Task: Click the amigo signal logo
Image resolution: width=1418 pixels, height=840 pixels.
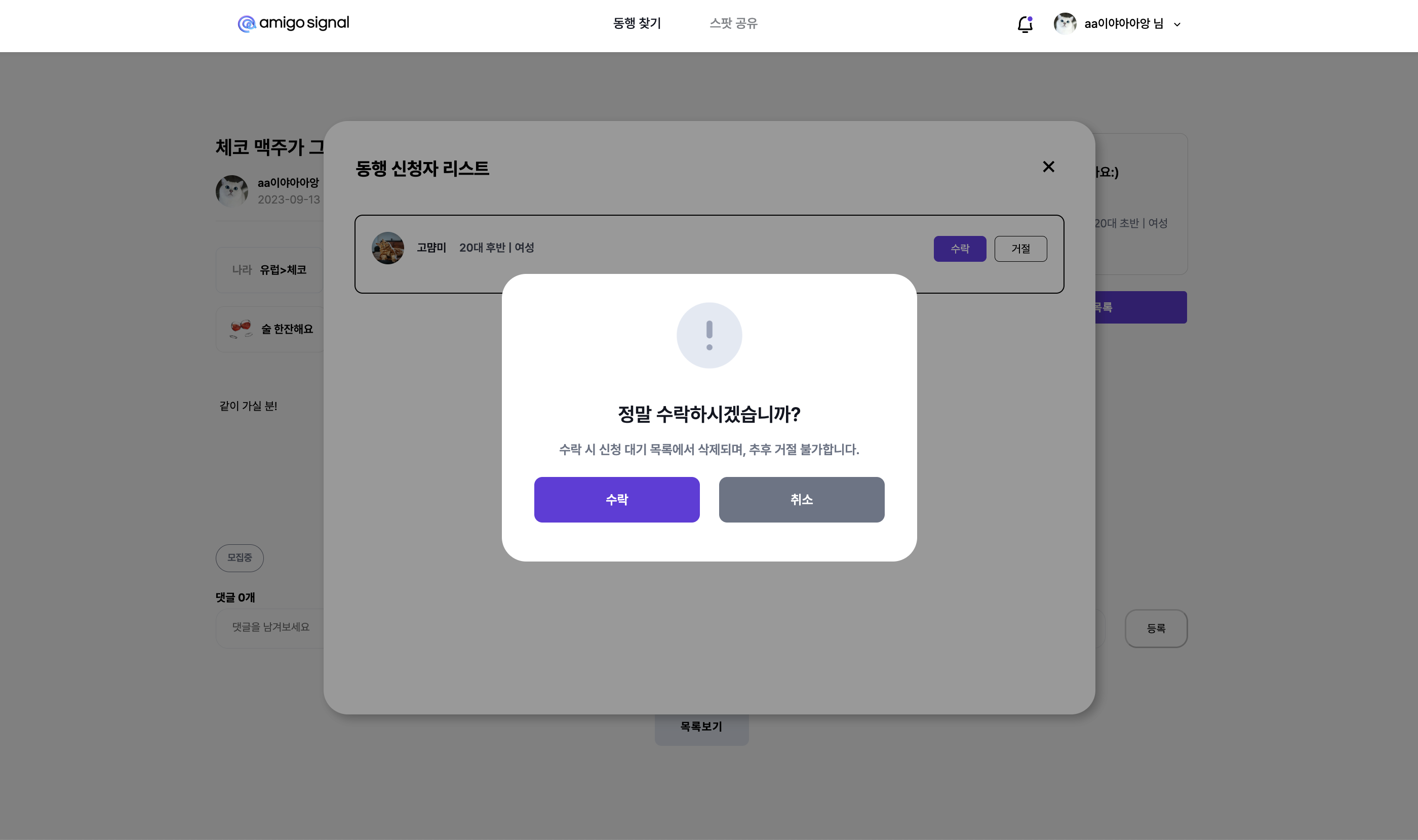Action: coord(293,23)
